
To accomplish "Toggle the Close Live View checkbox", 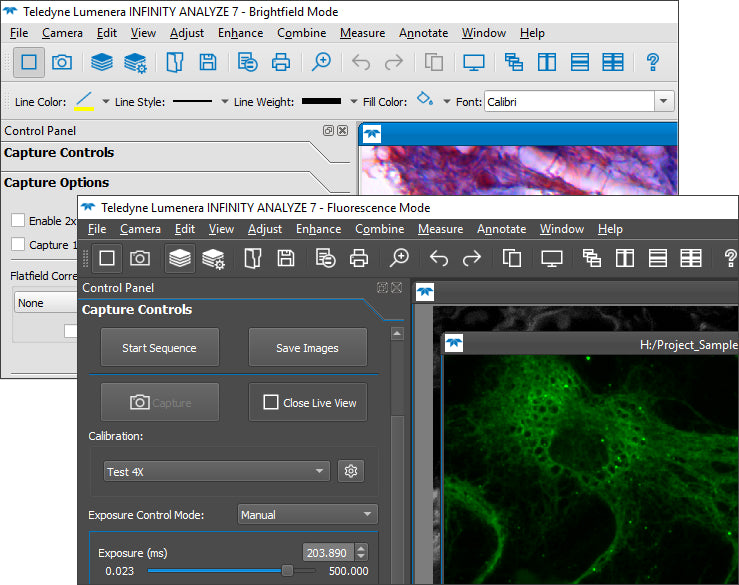I will pos(270,402).
